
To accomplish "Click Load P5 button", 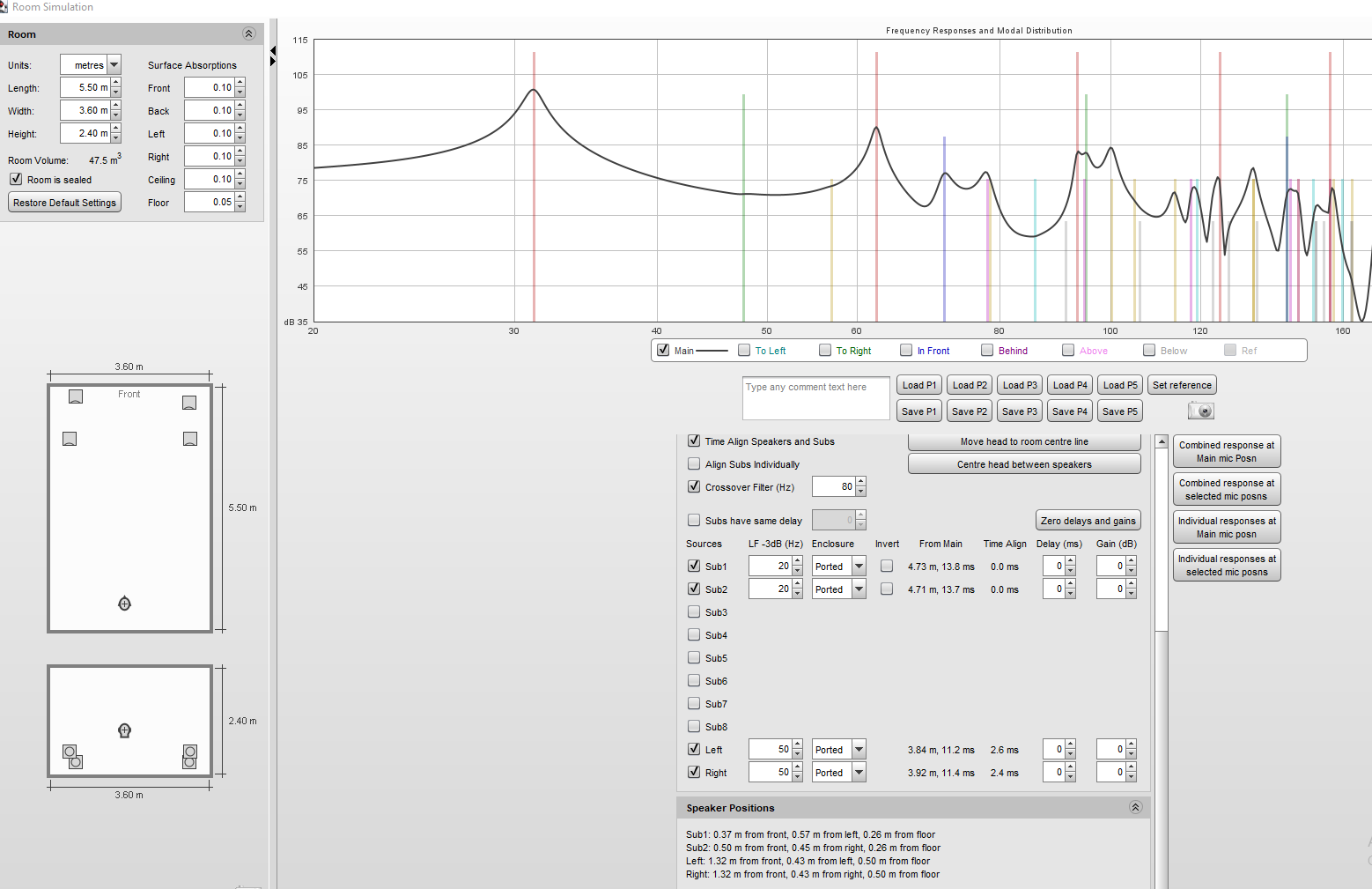I will tap(1120, 385).
